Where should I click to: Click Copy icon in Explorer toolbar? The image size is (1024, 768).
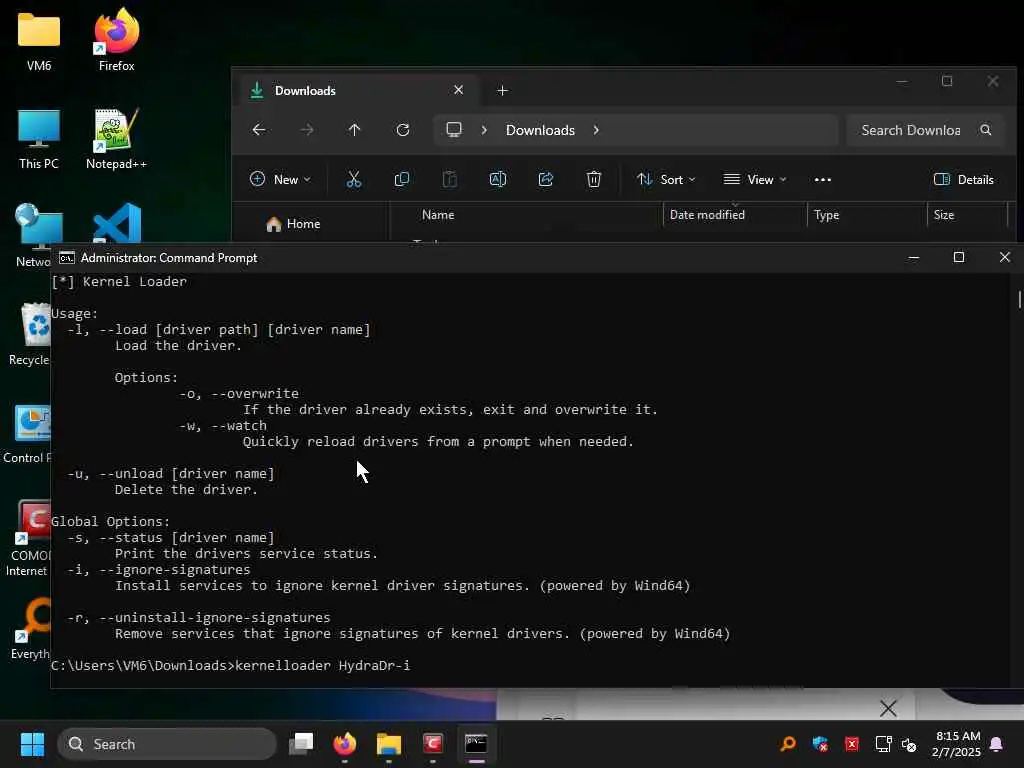402,180
